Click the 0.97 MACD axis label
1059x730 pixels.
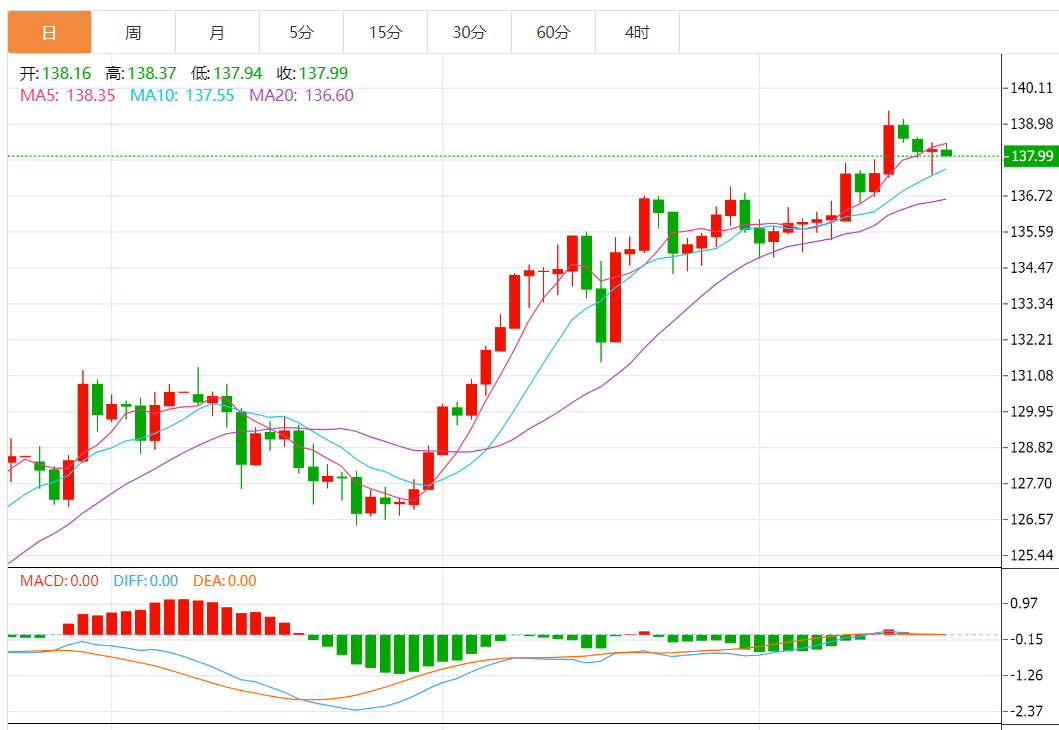pos(1024,603)
